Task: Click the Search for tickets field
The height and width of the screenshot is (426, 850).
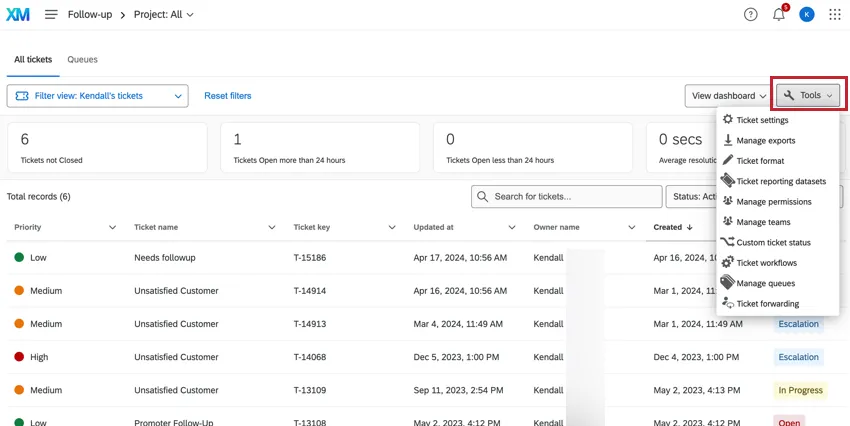Action: [567, 197]
